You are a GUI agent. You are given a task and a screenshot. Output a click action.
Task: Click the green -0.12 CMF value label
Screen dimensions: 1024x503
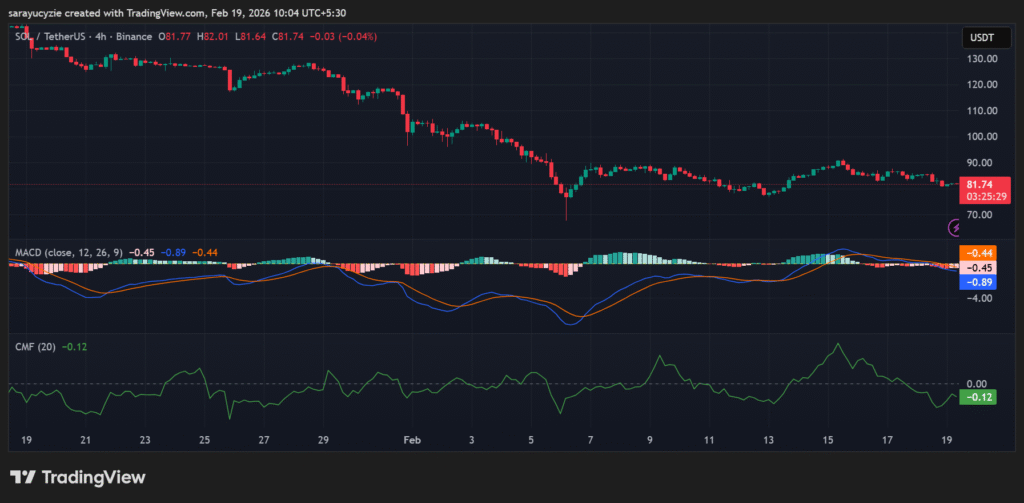point(977,397)
